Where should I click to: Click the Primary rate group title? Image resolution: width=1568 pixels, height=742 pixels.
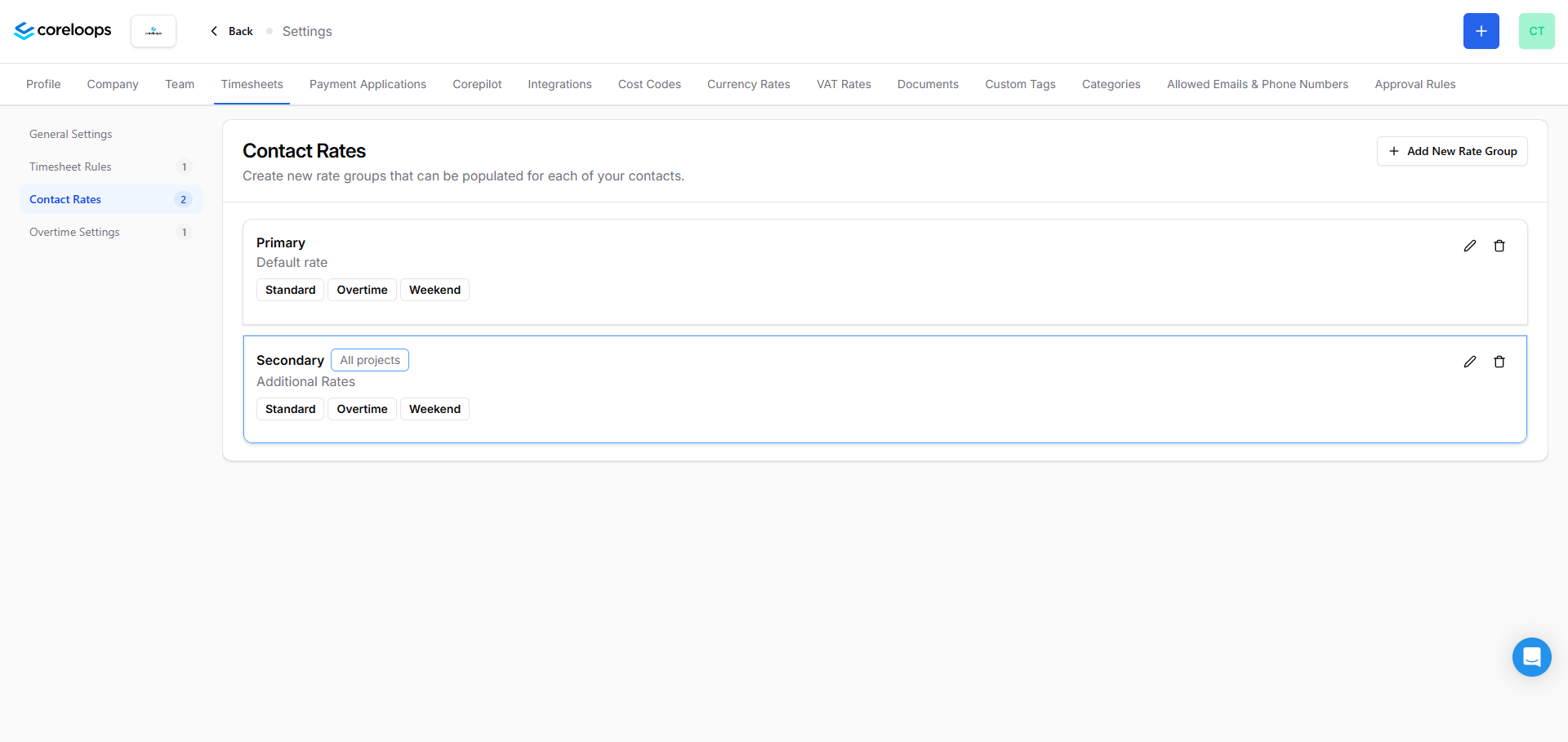pyautogui.click(x=281, y=242)
